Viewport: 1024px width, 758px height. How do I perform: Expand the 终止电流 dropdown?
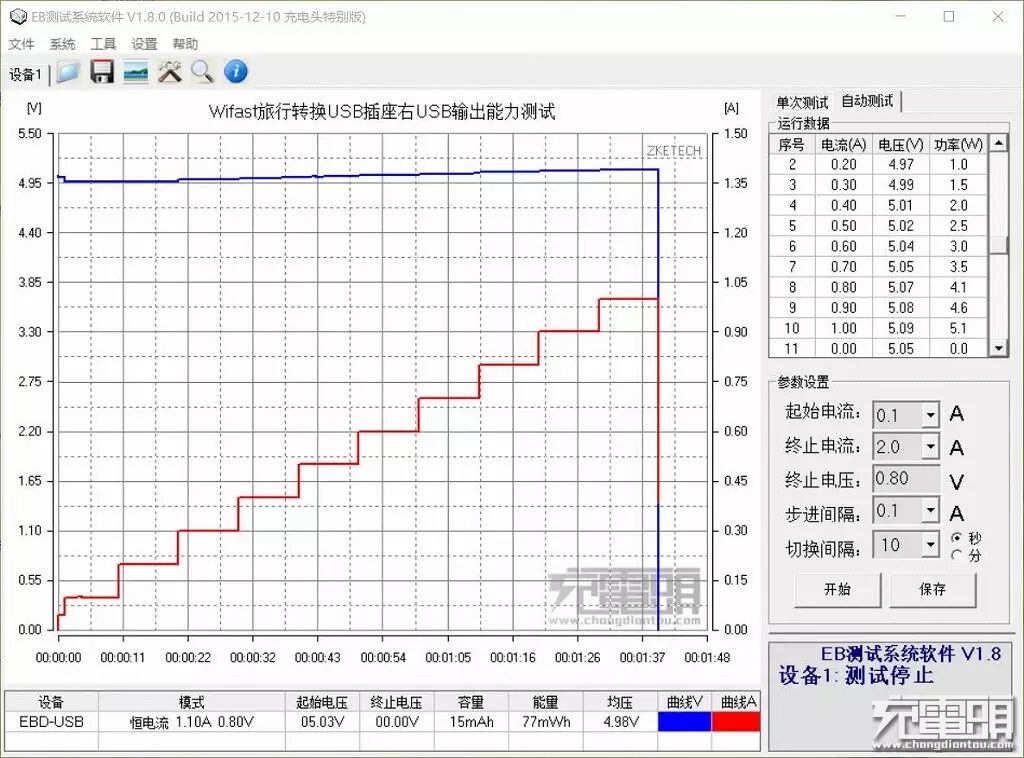click(931, 447)
